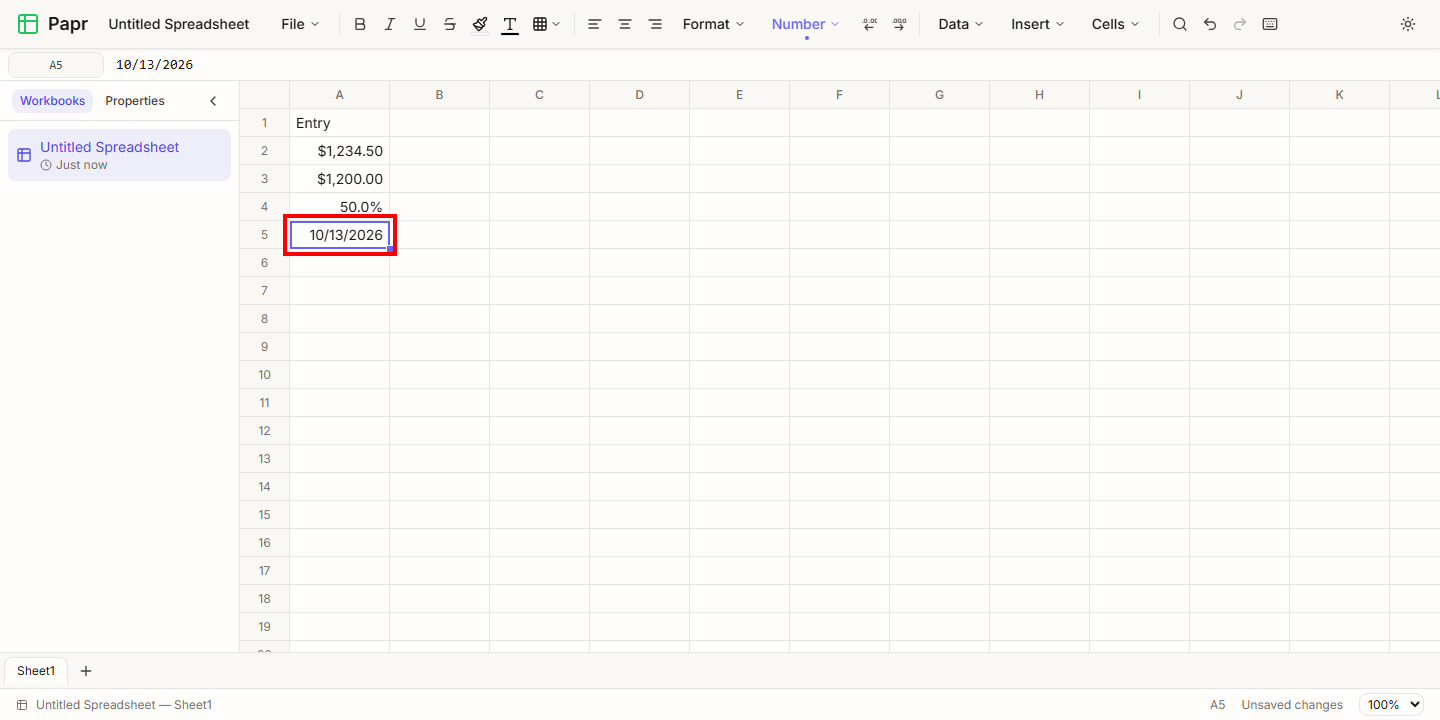Add a new sheet
The image size is (1440, 720).
pyautogui.click(x=86, y=671)
